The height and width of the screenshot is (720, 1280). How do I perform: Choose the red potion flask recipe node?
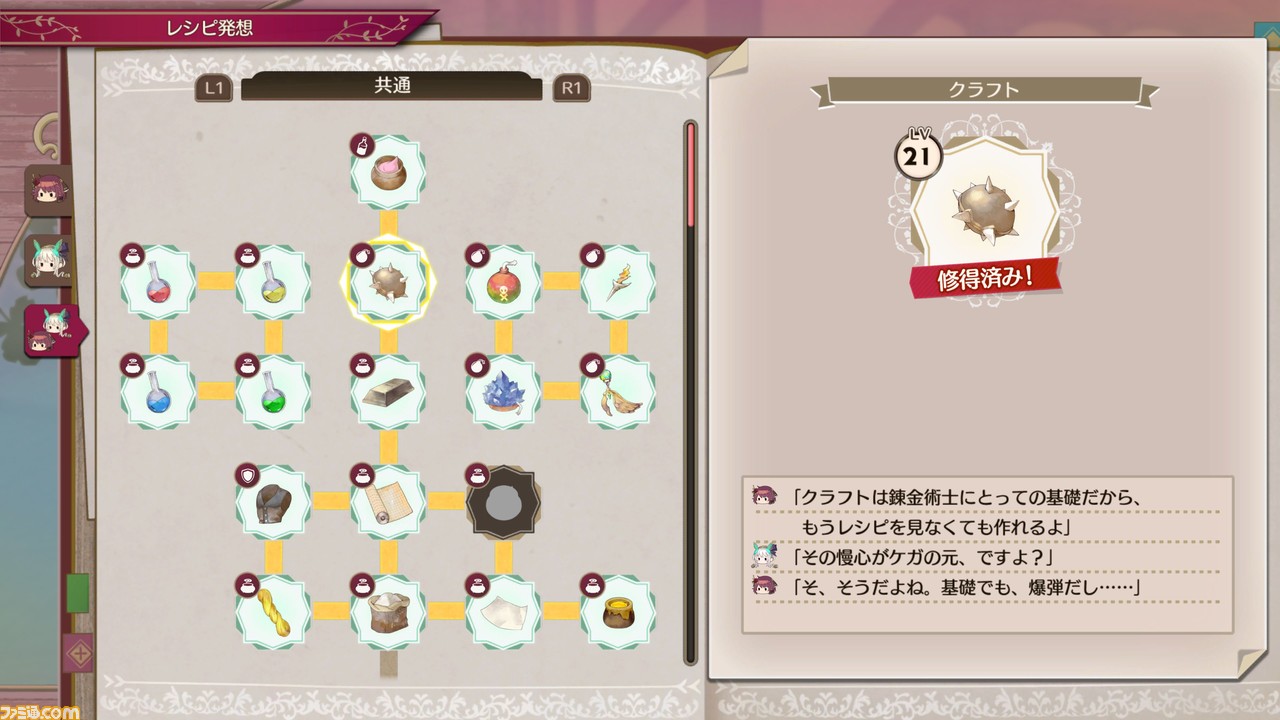pyautogui.click(x=158, y=283)
